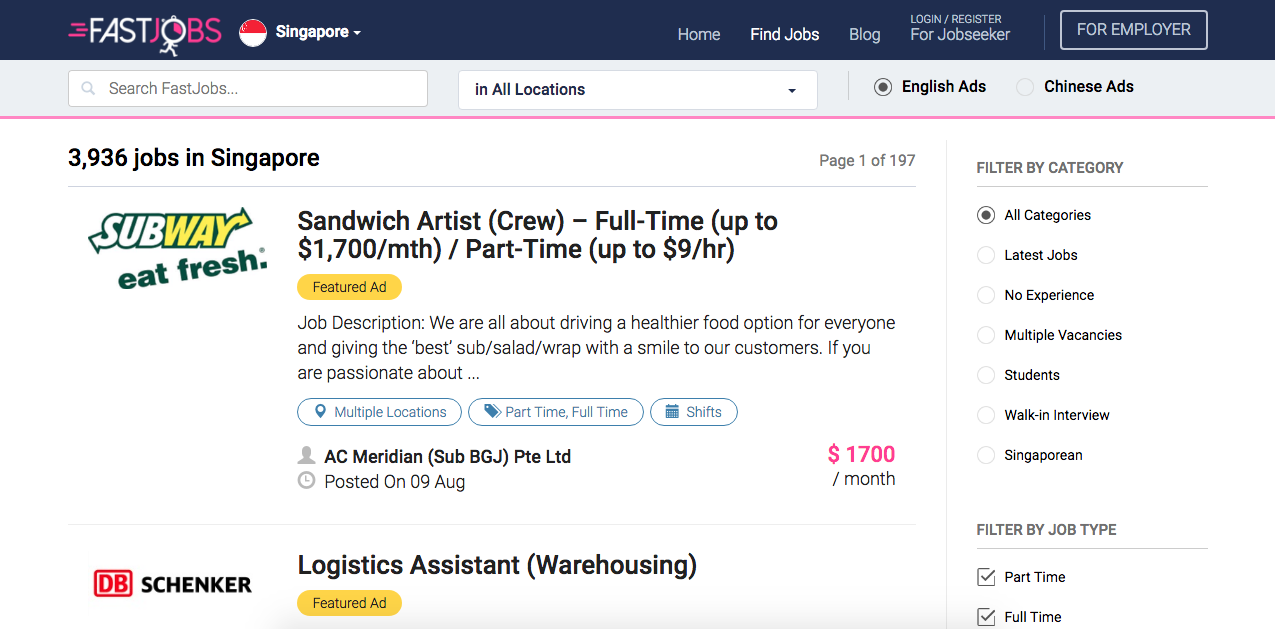Click the search magnifier icon

pyautogui.click(x=89, y=88)
